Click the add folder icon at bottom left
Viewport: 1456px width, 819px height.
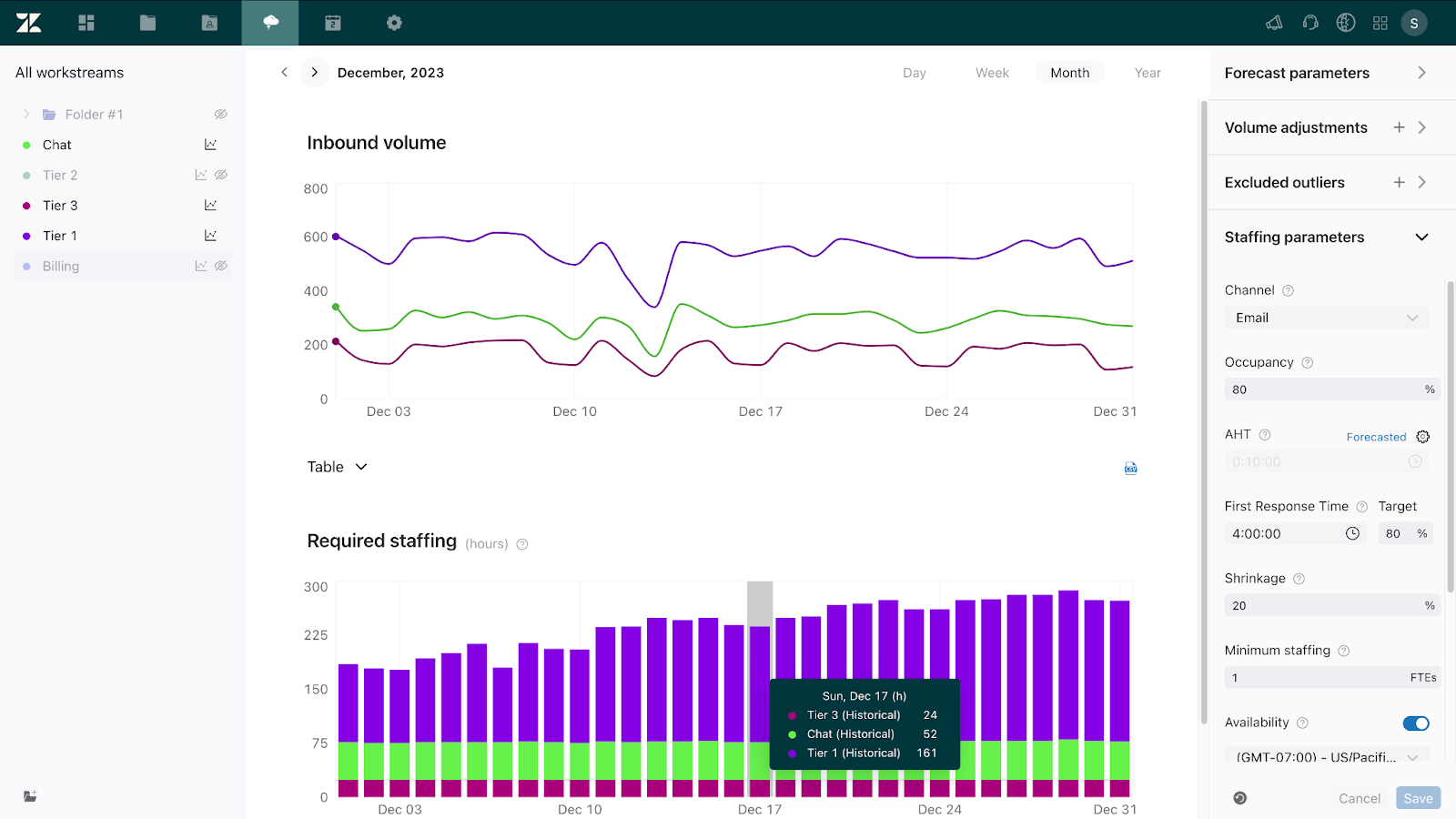point(29,796)
